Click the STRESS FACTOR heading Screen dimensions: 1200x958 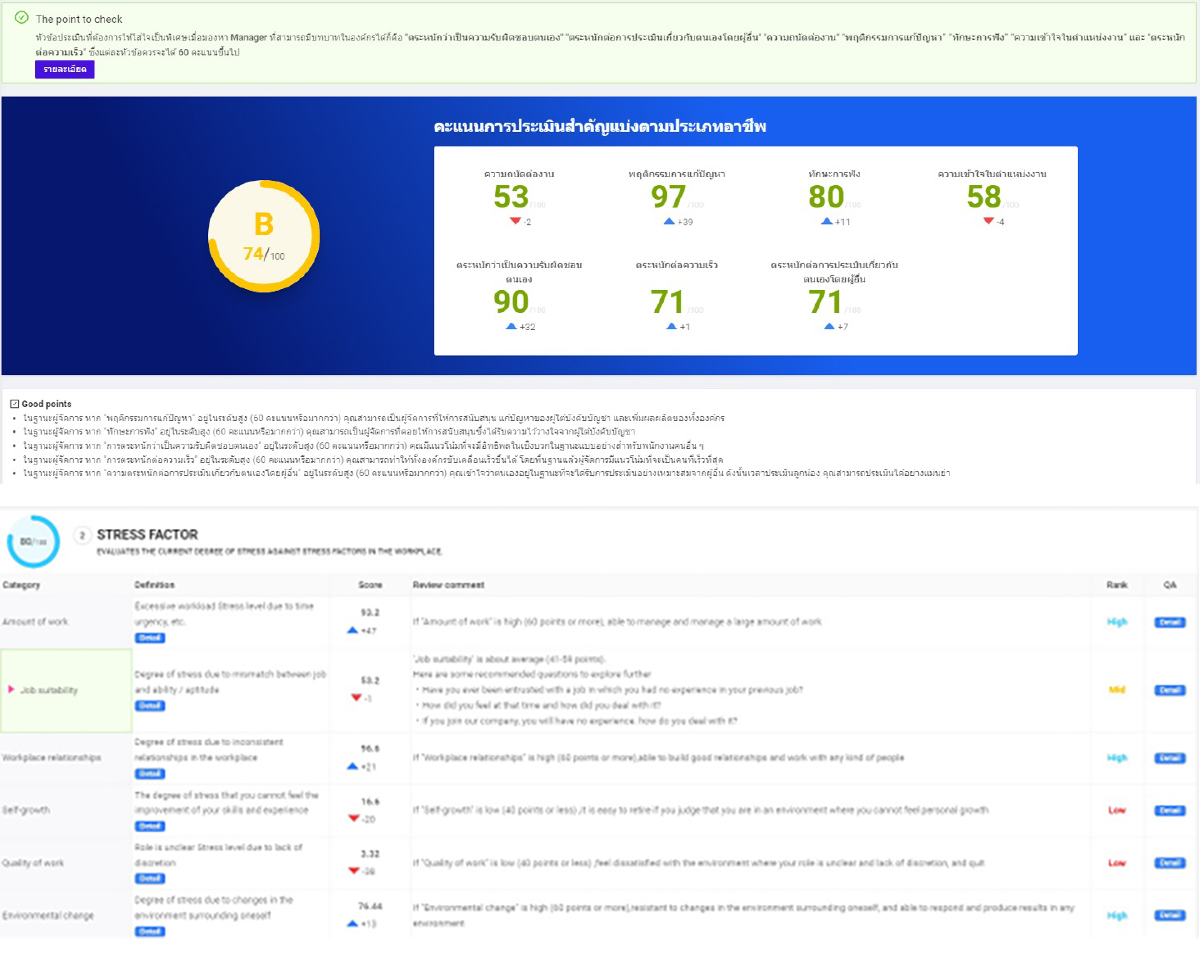(x=147, y=535)
